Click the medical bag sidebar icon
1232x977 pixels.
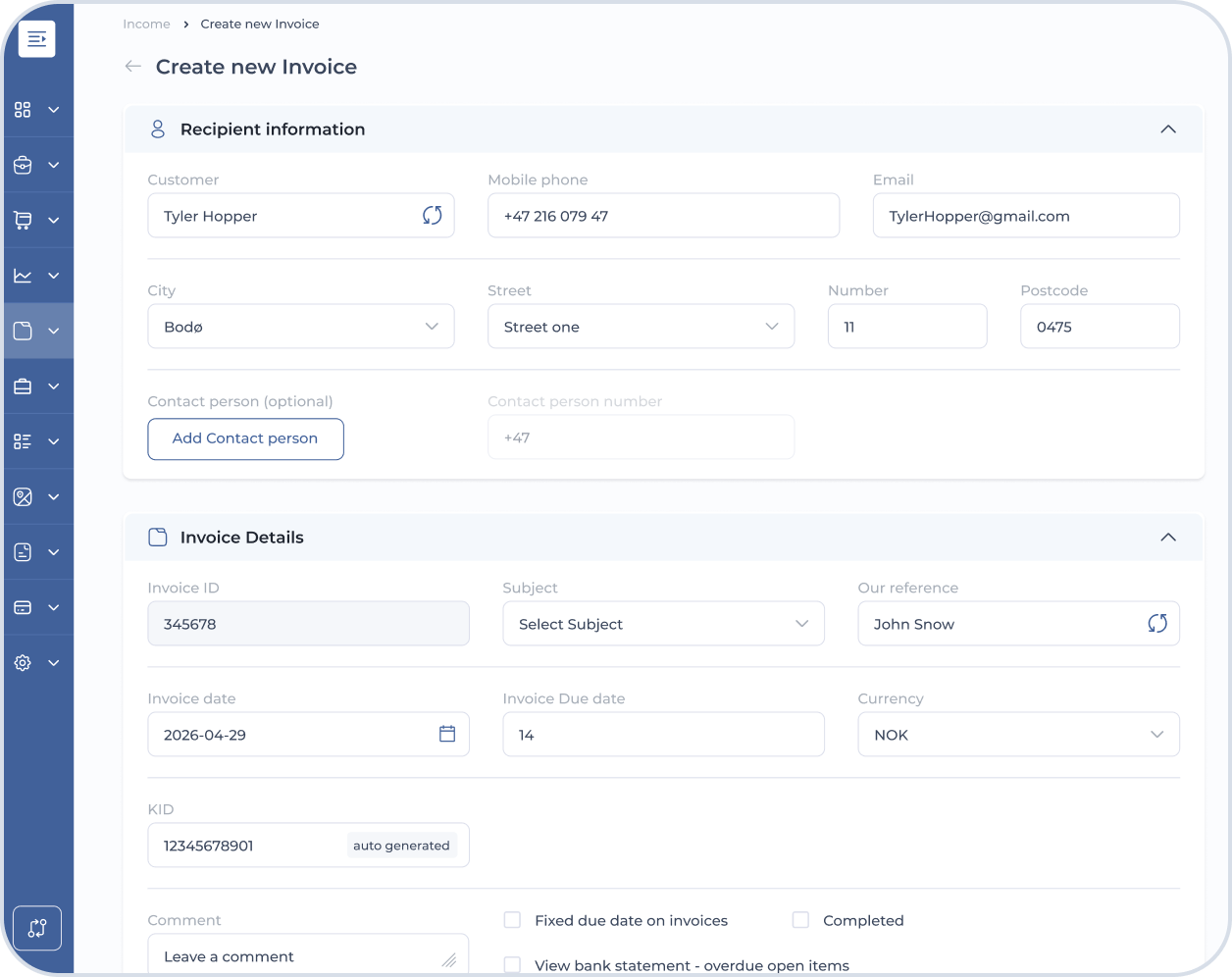point(23,166)
